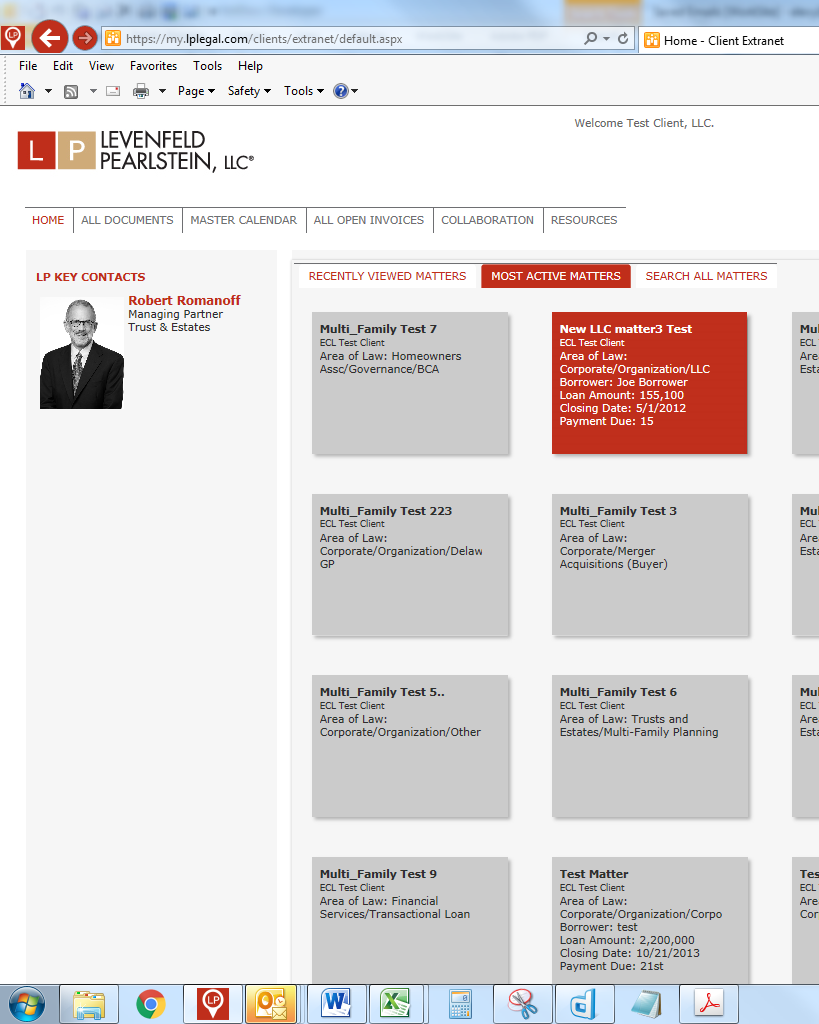
Task: Open the New LLC matter3 Test matter
Action: click(x=650, y=383)
